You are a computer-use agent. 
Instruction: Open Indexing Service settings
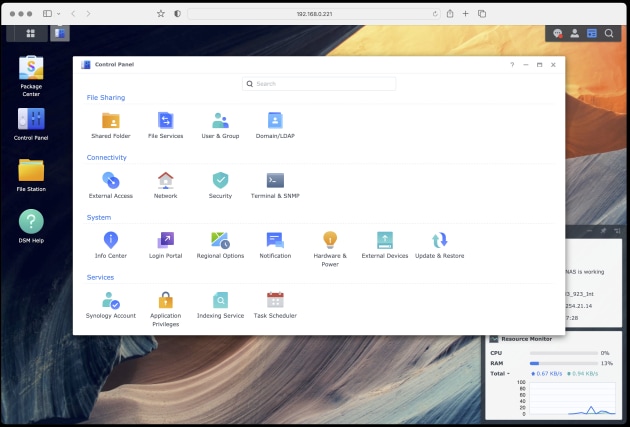click(x=220, y=305)
